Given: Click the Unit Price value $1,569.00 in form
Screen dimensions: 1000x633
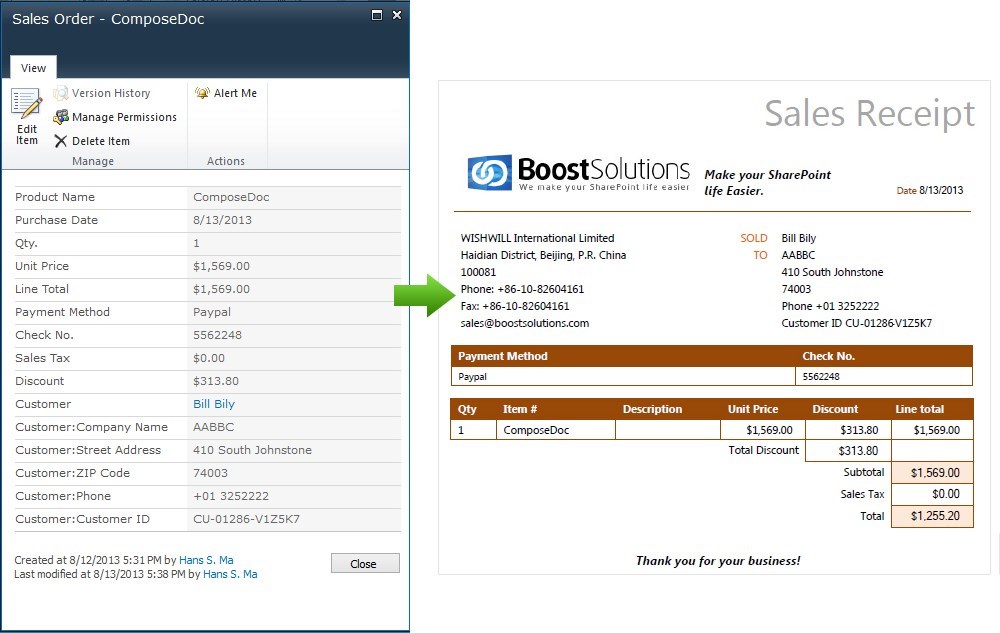Looking at the screenshot, I should [221, 266].
